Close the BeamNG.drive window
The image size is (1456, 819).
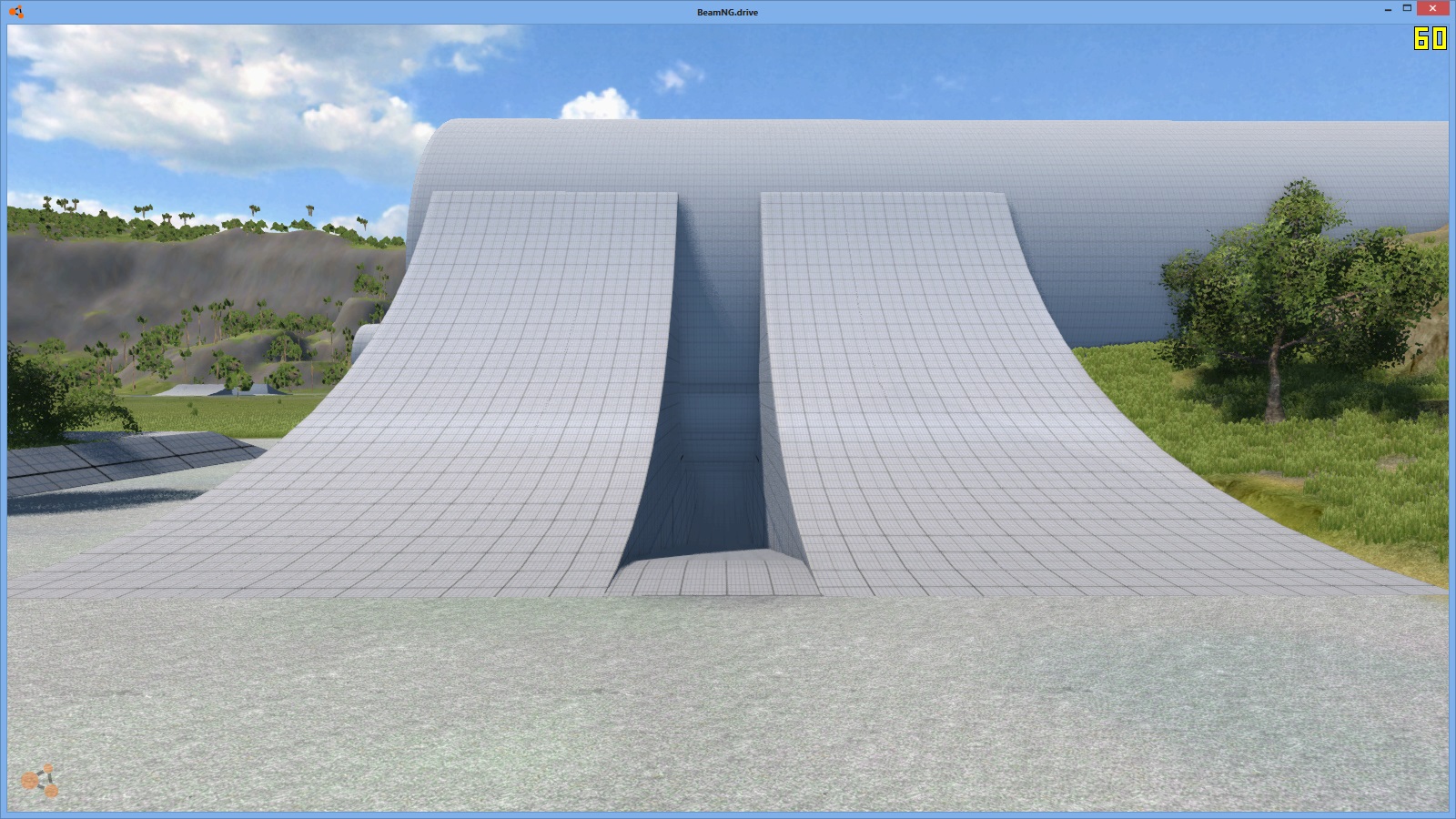(x=1433, y=8)
